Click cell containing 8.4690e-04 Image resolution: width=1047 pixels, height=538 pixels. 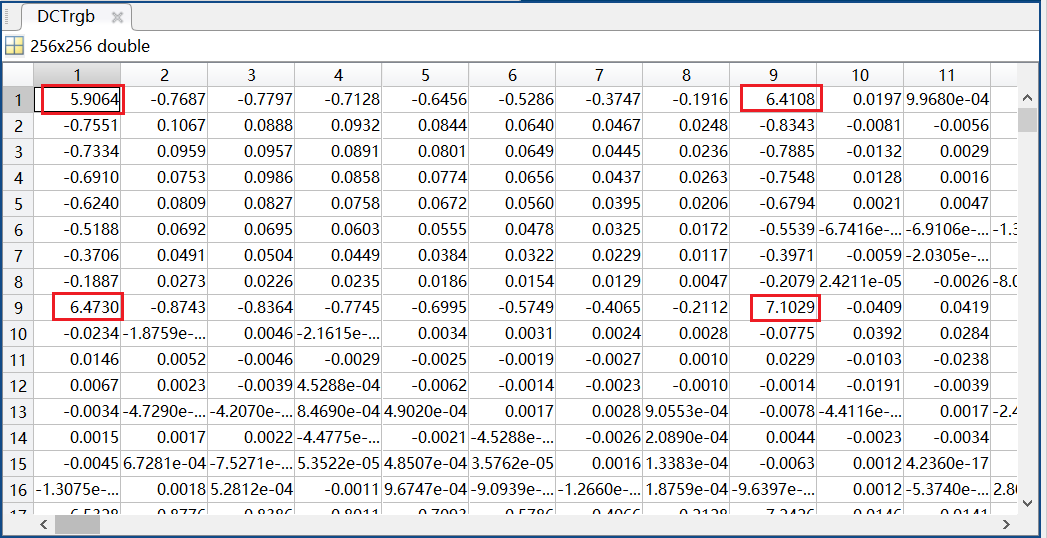[x=338, y=412]
